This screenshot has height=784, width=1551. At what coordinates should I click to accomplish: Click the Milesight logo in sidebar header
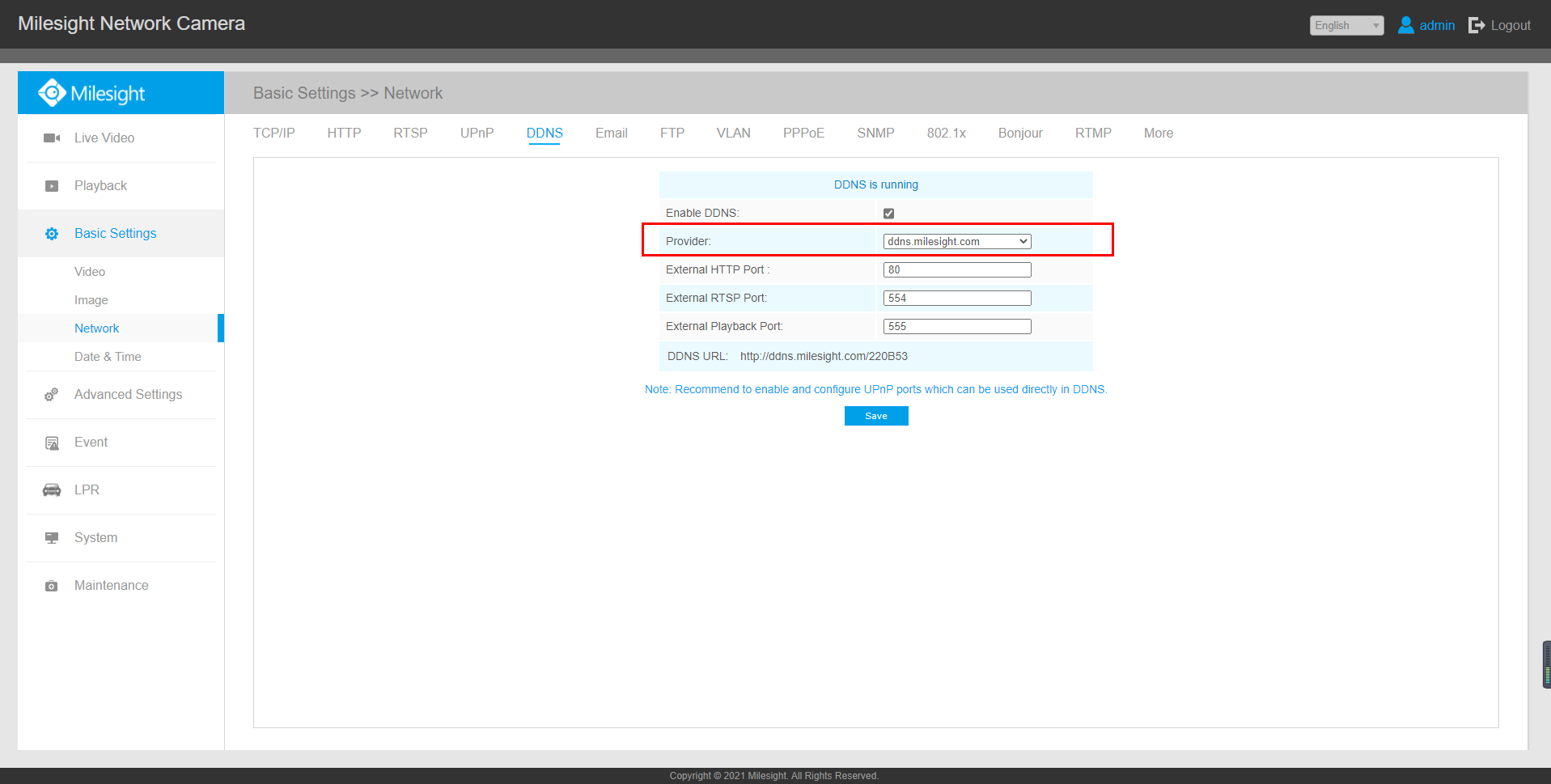91,93
